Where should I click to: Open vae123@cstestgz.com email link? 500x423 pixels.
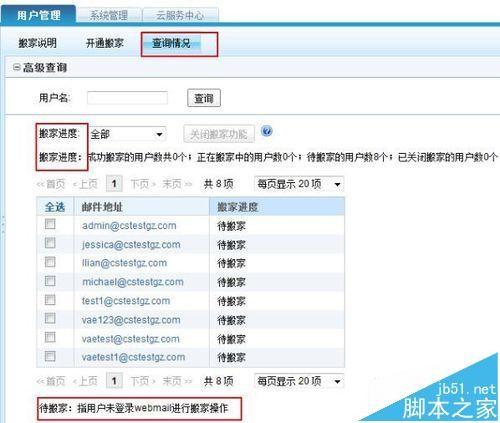click(131, 320)
